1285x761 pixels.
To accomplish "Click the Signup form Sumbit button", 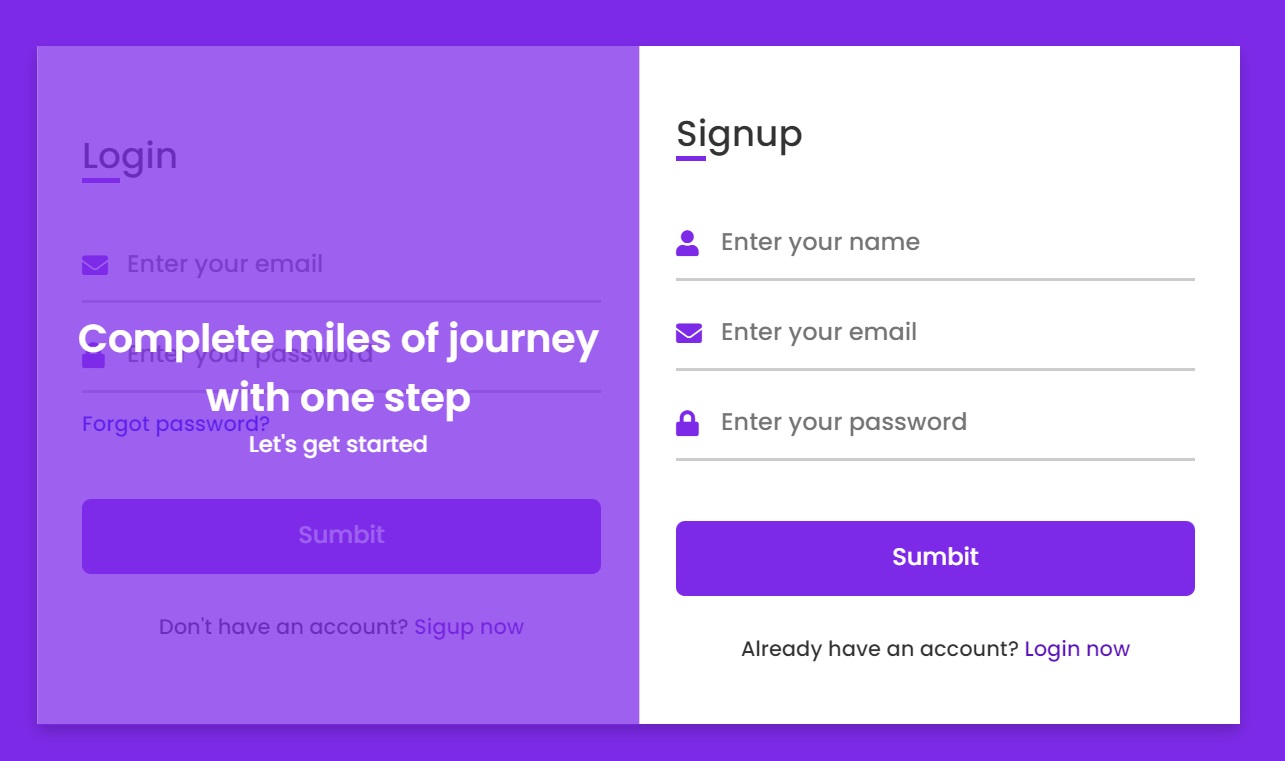I will pos(935,558).
